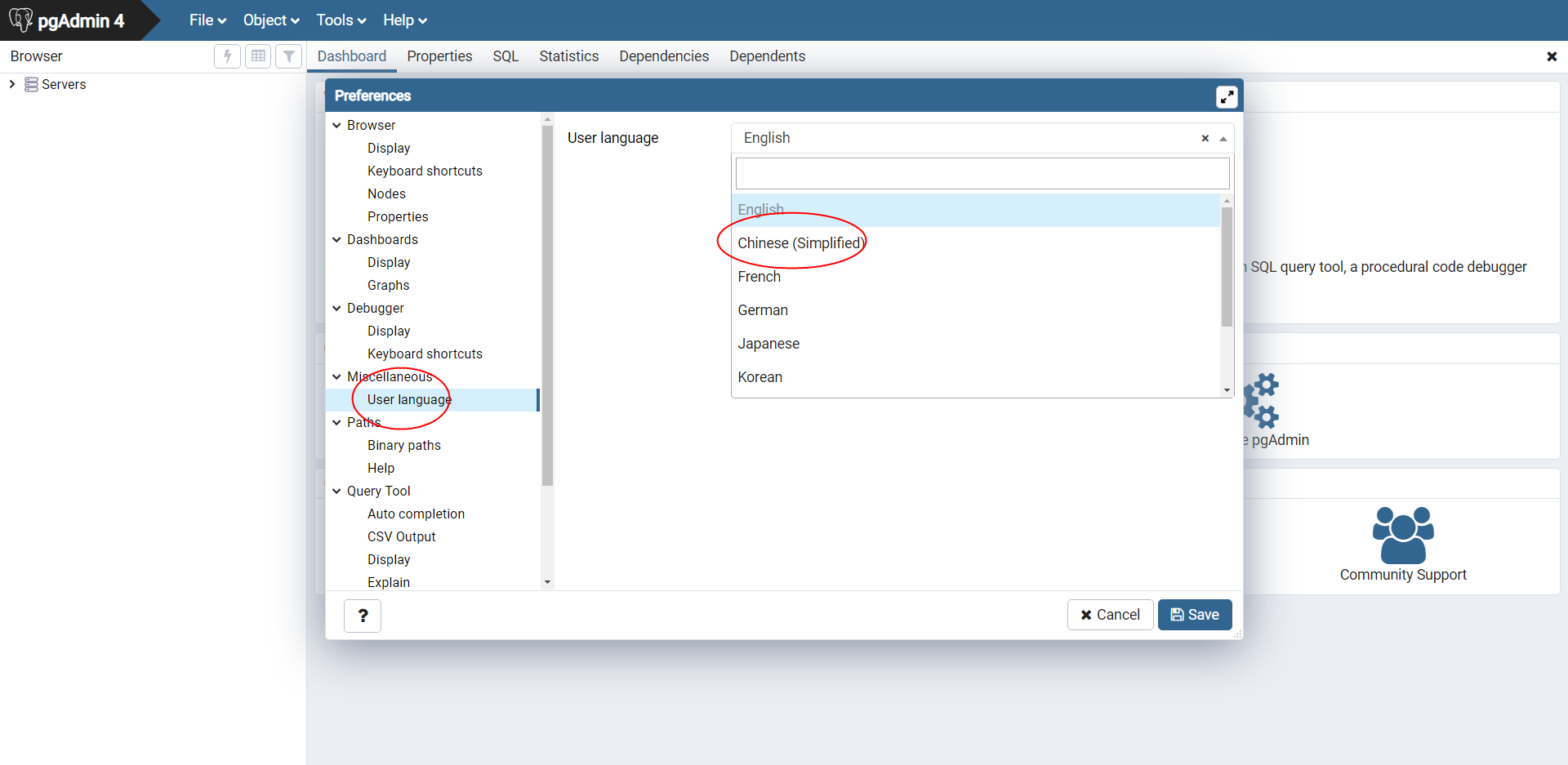Image resolution: width=1568 pixels, height=765 pixels.
Task: Open Binary paths preferences
Action: [x=403, y=445]
